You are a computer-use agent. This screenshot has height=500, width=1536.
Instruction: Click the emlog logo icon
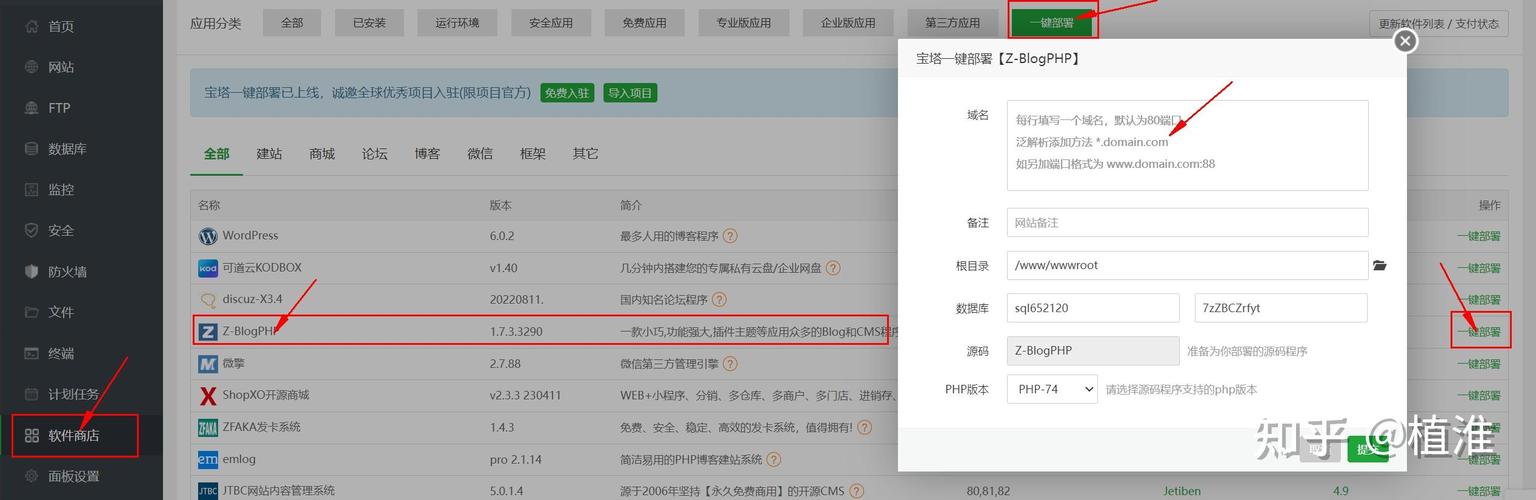[208, 460]
